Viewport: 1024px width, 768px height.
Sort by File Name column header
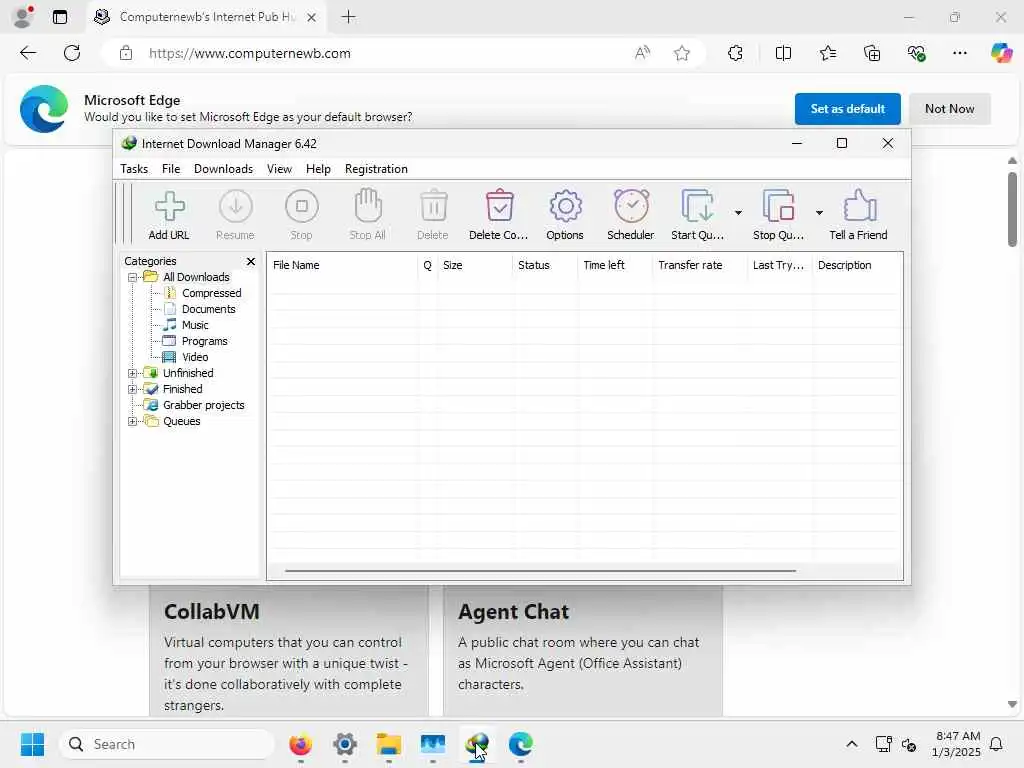[342, 265]
